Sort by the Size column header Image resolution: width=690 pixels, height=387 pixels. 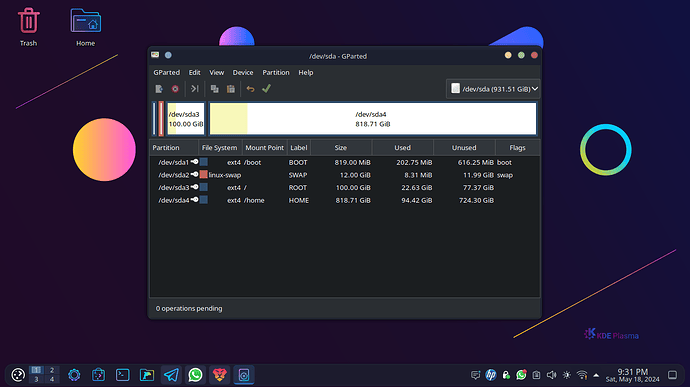coord(341,147)
